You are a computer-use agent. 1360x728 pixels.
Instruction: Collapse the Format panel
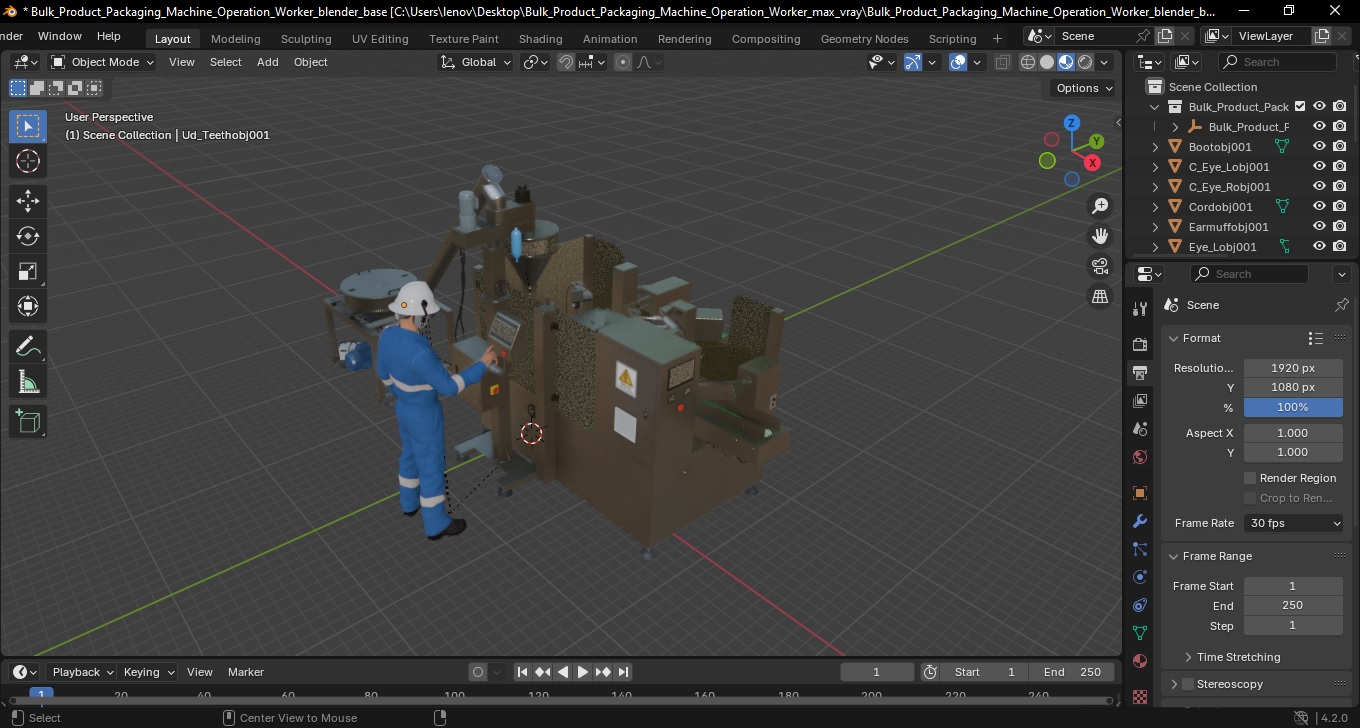point(1174,338)
